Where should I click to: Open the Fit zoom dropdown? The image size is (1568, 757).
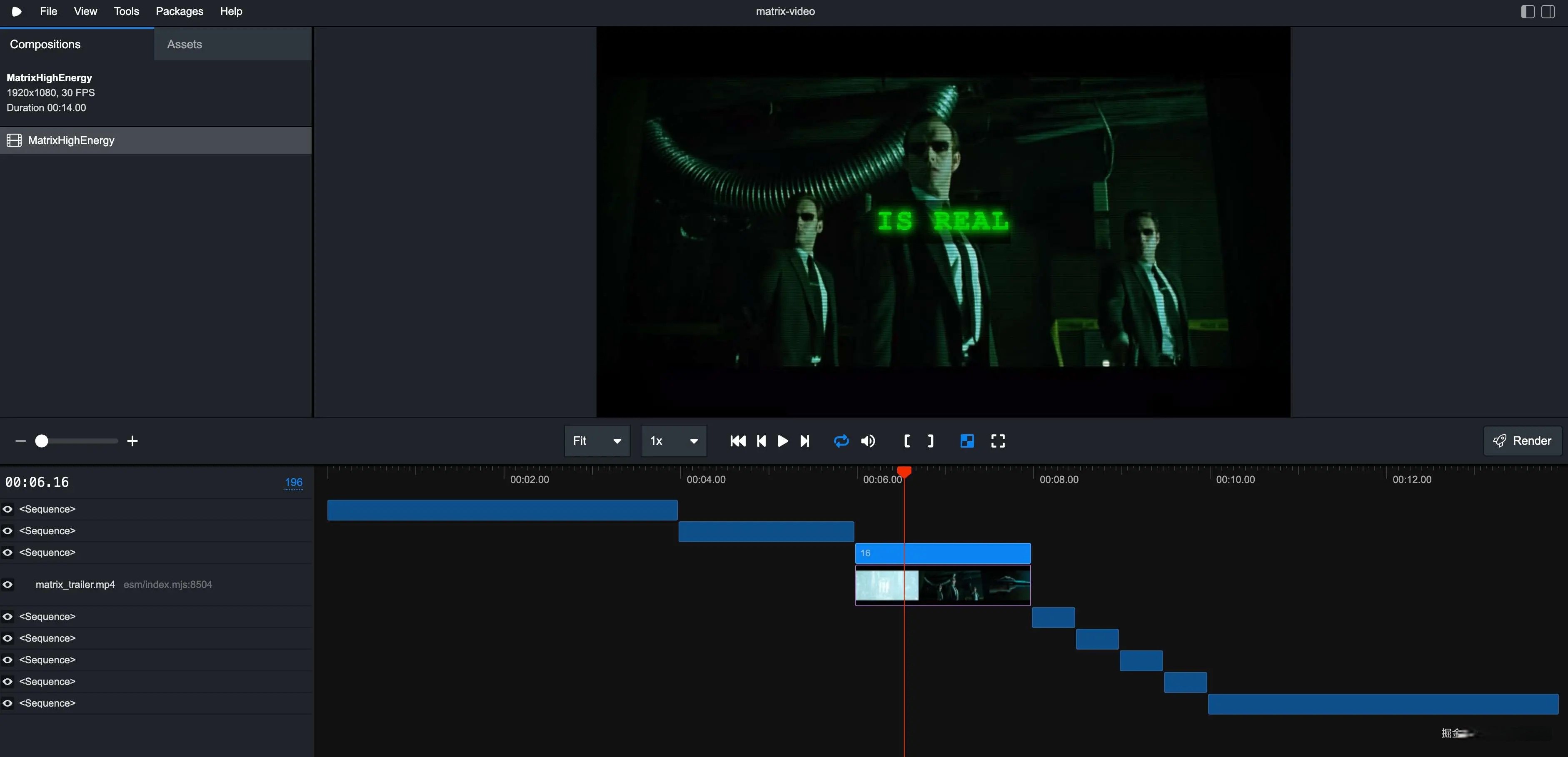pos(597,441)
